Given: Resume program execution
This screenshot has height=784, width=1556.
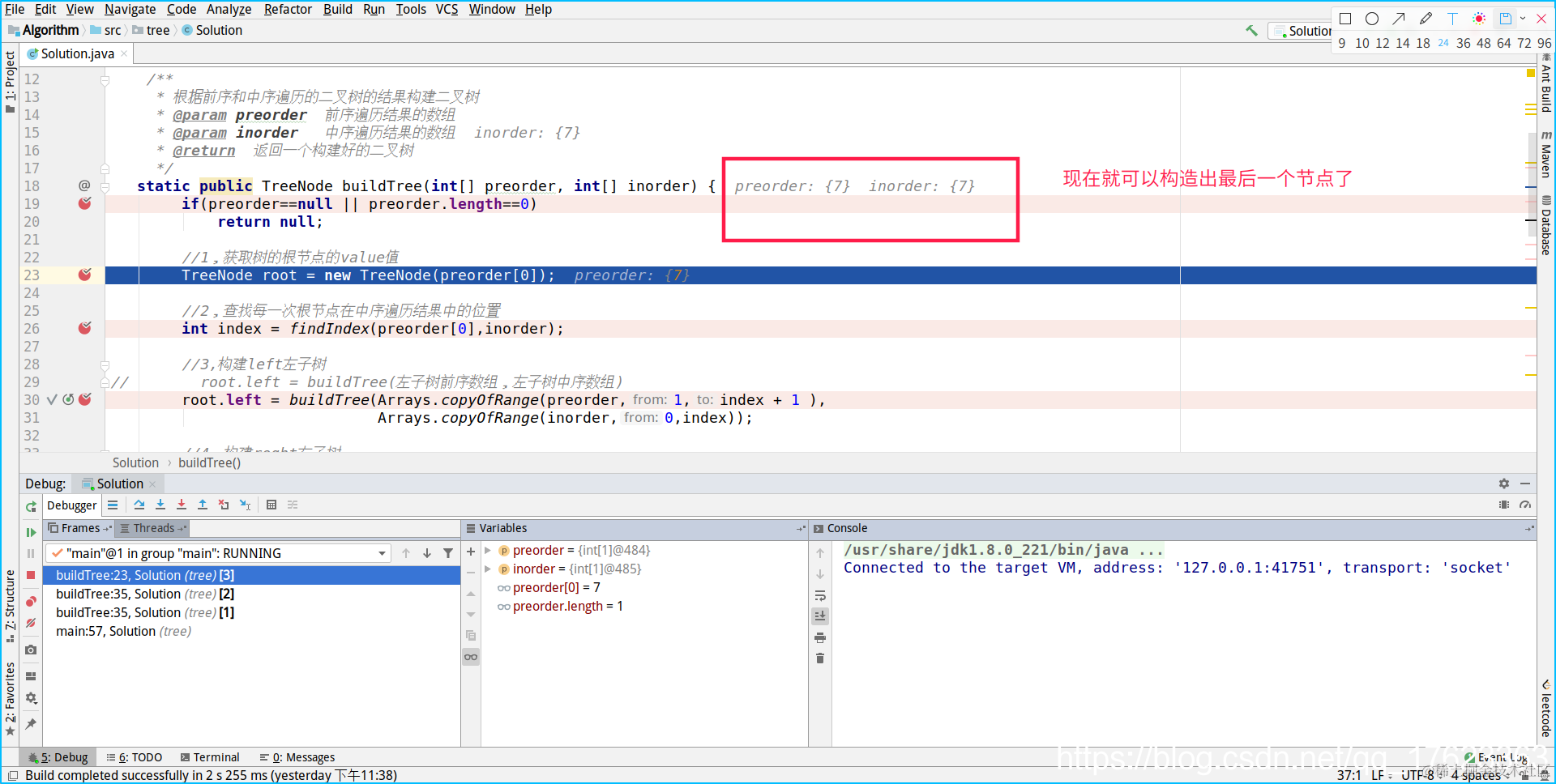Looking at the screenshot, I should click(31, 532).
